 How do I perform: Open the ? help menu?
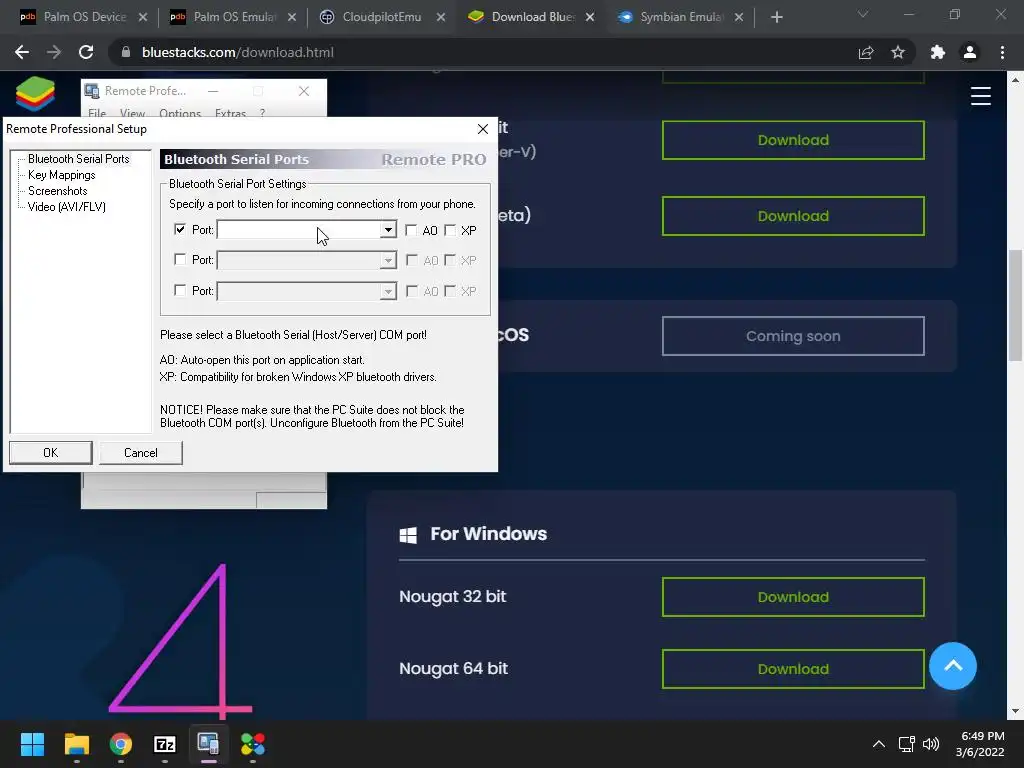[x=262, y=113]
